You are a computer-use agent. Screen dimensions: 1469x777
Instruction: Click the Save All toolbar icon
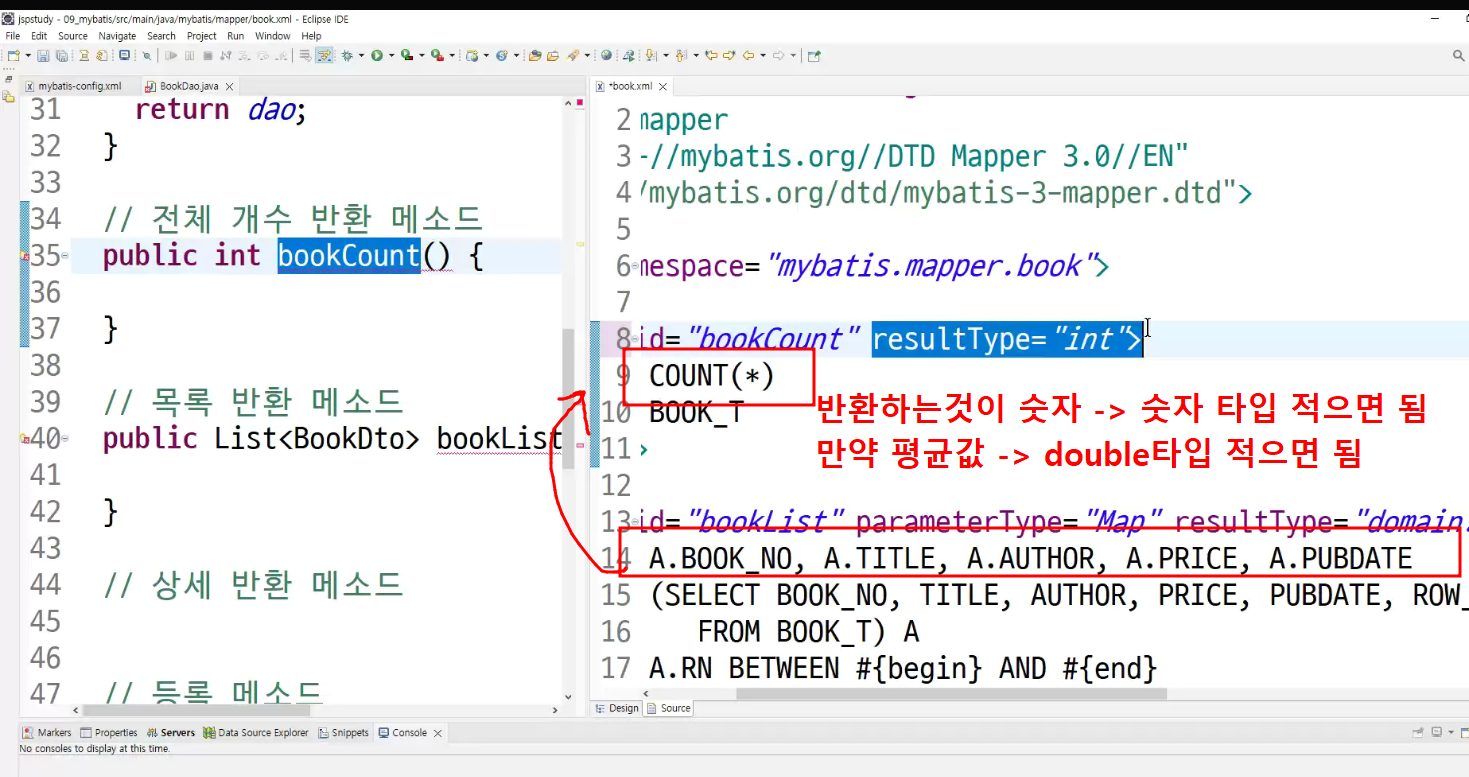61,55
